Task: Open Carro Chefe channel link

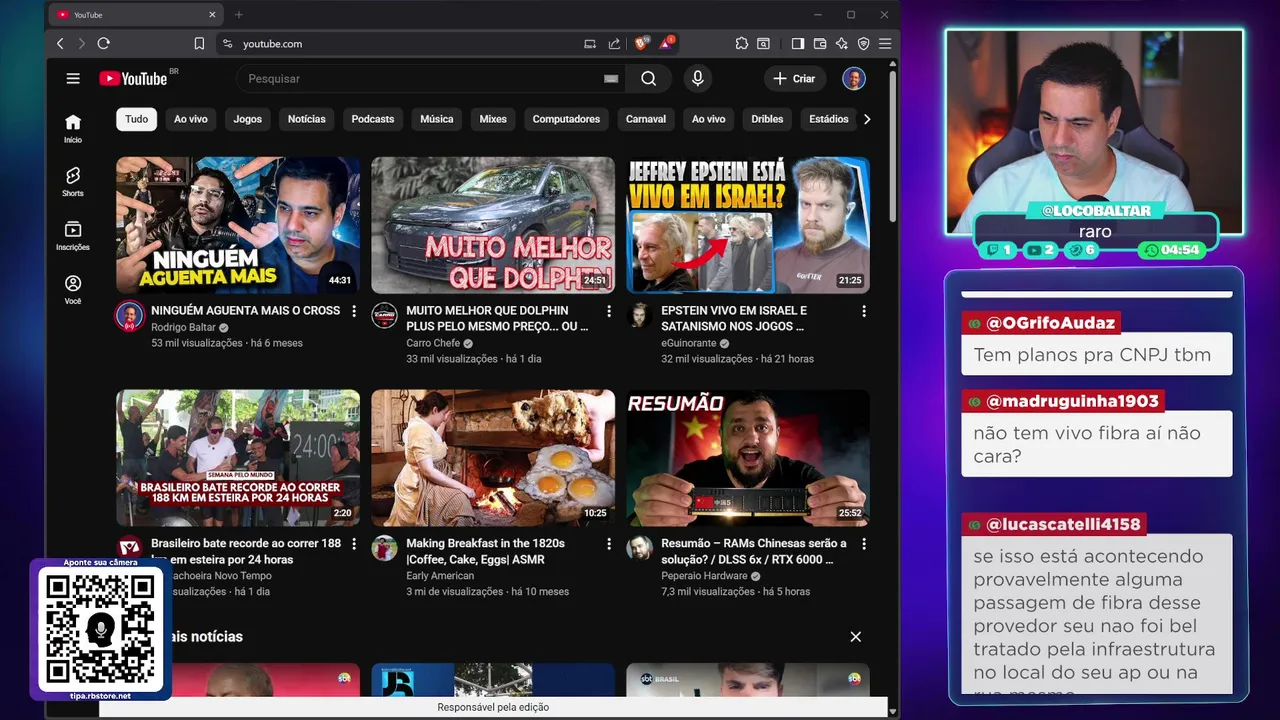Action: click(433, 343)
